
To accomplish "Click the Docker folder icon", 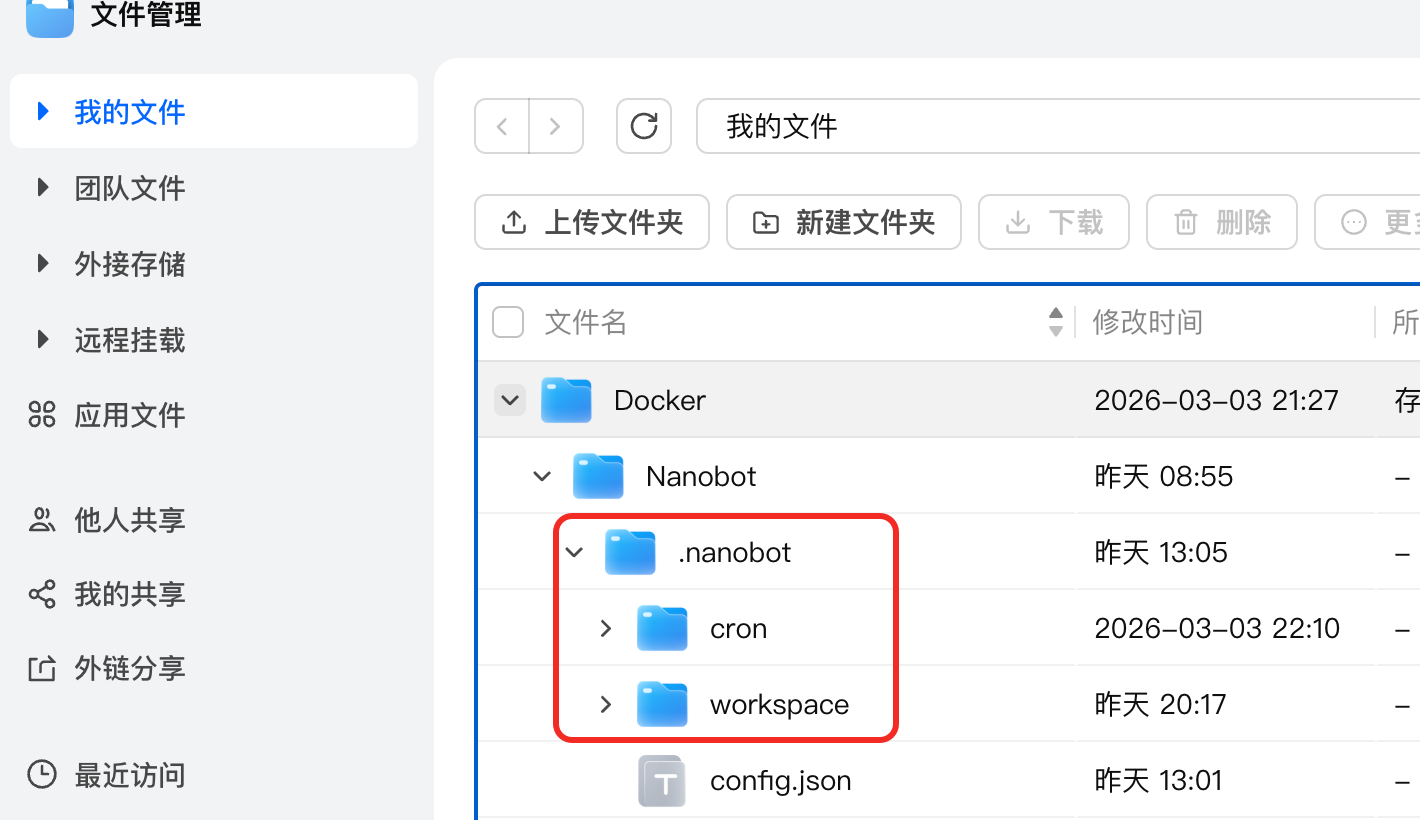I will click(566, 400).
